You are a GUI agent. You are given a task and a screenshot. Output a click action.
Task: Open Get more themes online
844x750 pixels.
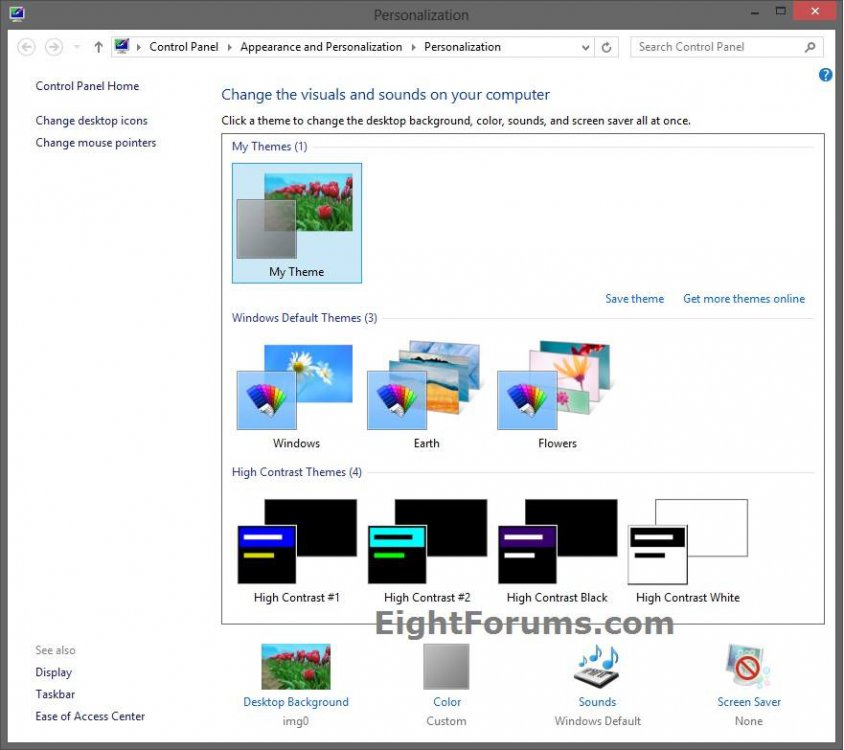pos(744,298)
